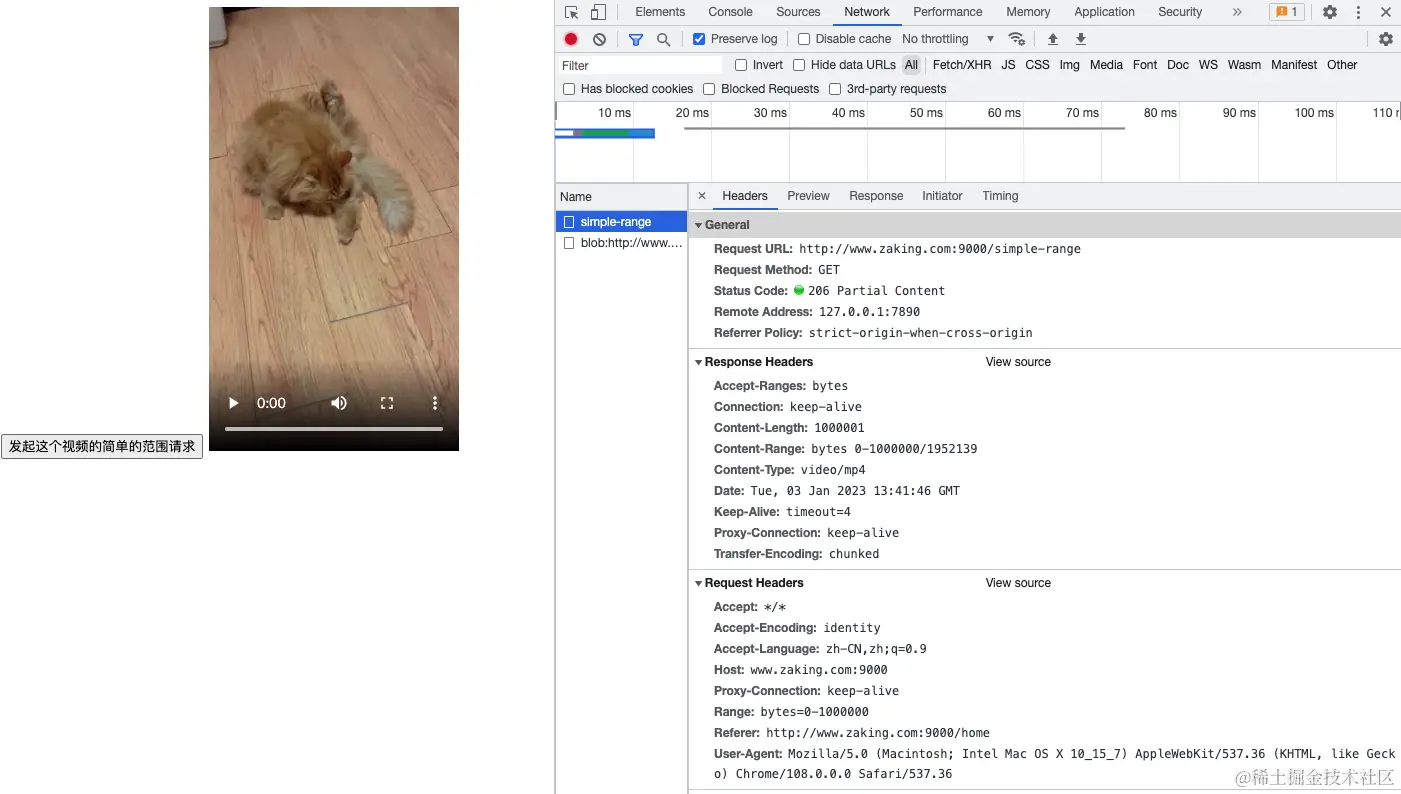Activate the inspect element picker icon
Image resolution: width=1401 pixels, height=794 pixels.
571,12
